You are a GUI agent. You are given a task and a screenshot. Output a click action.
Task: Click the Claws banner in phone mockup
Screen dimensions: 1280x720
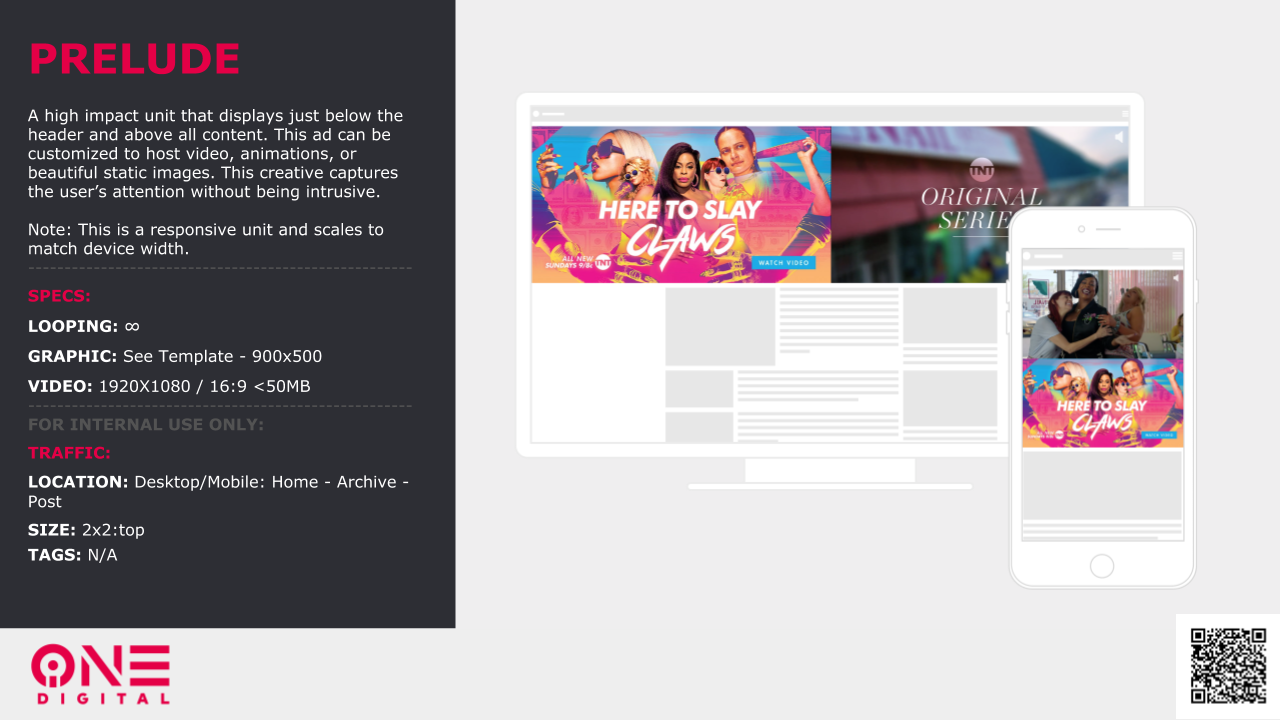point(1102,403)
